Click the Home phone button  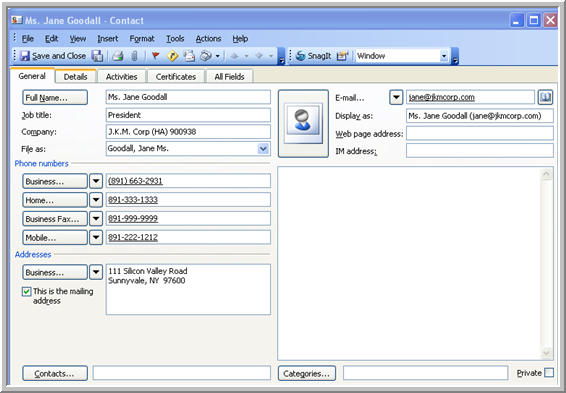click(x=55, y=200)
